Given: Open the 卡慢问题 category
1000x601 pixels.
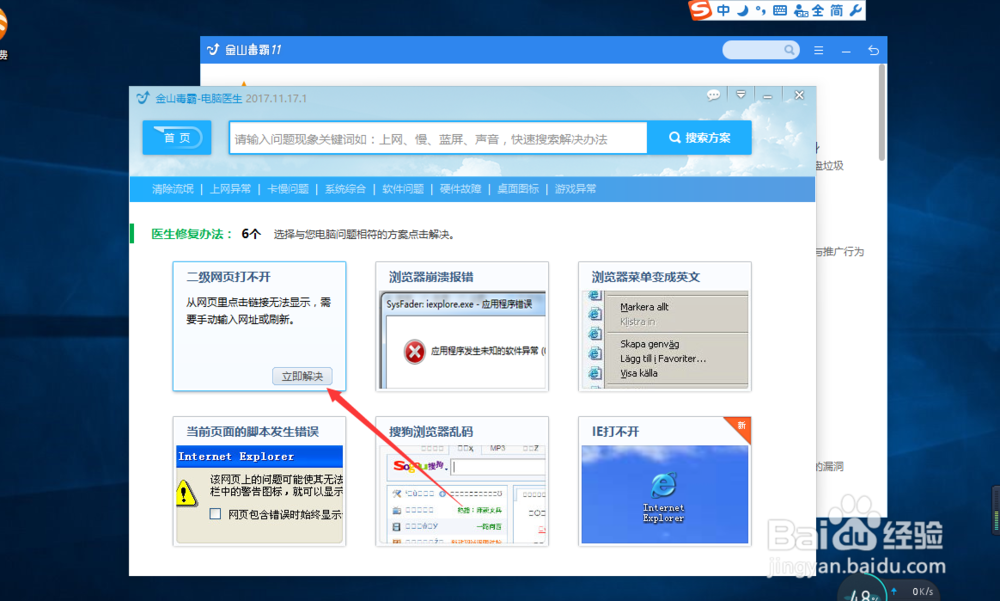Looking at the screenshot, I should [x=288, y=189].
